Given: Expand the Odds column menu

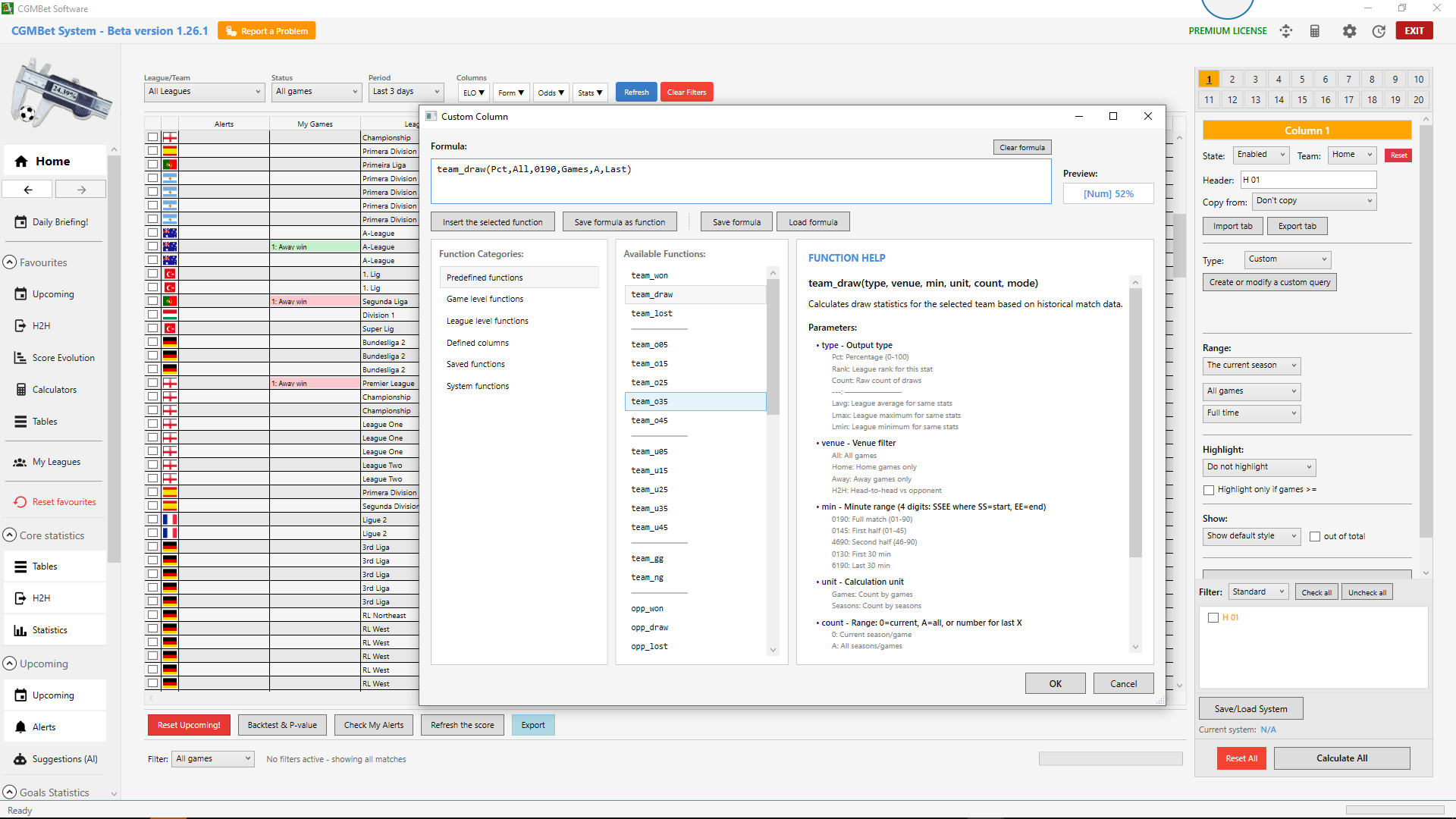Looking at the screenshot, I should (x=551, y=92).
